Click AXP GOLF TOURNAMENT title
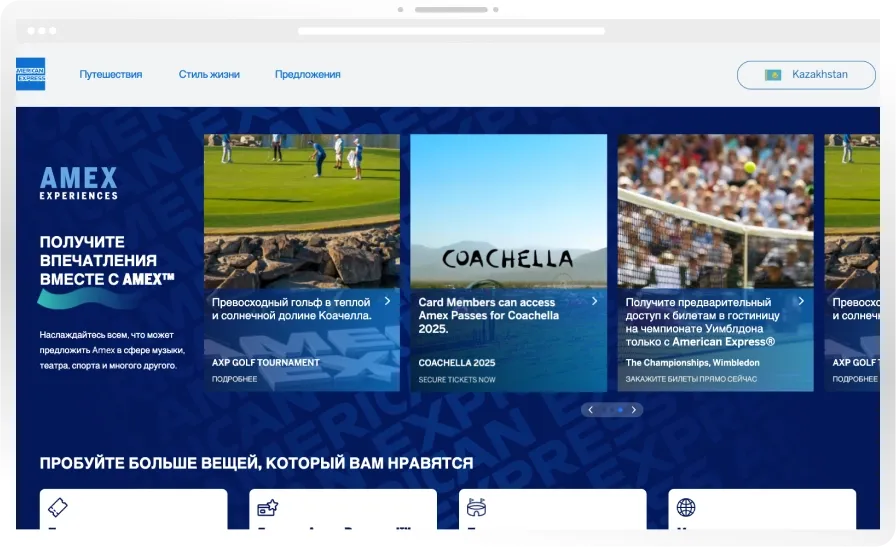 pos(266,362)
